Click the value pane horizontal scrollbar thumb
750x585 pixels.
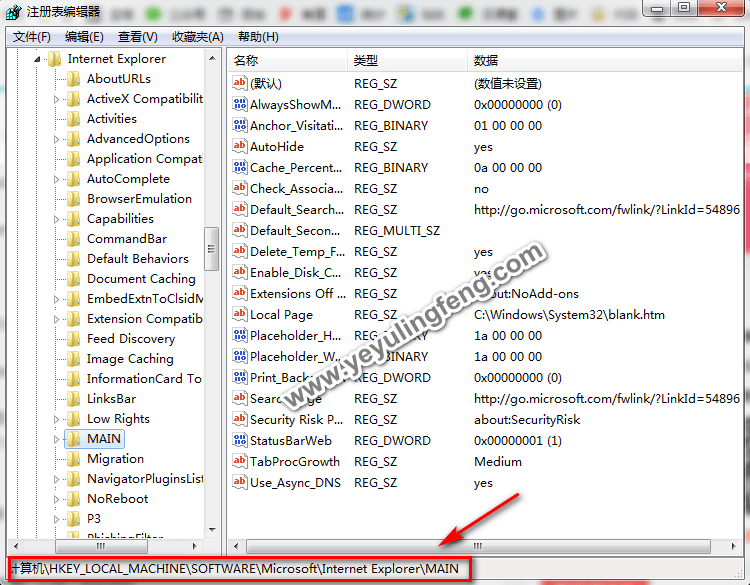pyautogui.click(x=478, y=546)
